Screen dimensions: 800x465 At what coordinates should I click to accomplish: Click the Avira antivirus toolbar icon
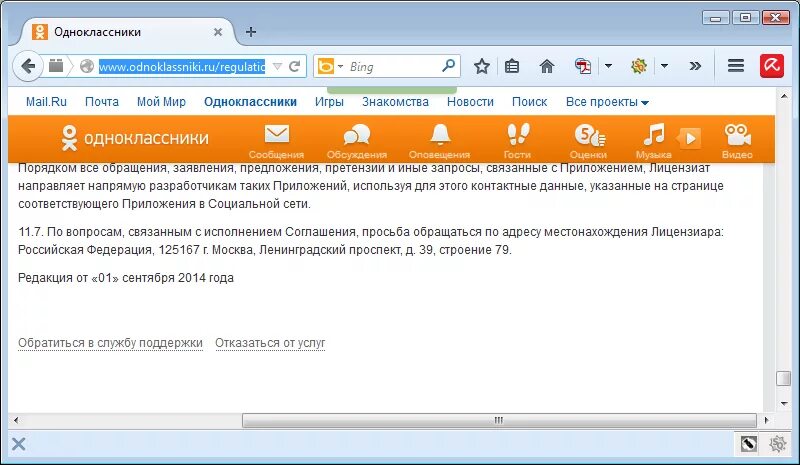click(x=771, y=66)
